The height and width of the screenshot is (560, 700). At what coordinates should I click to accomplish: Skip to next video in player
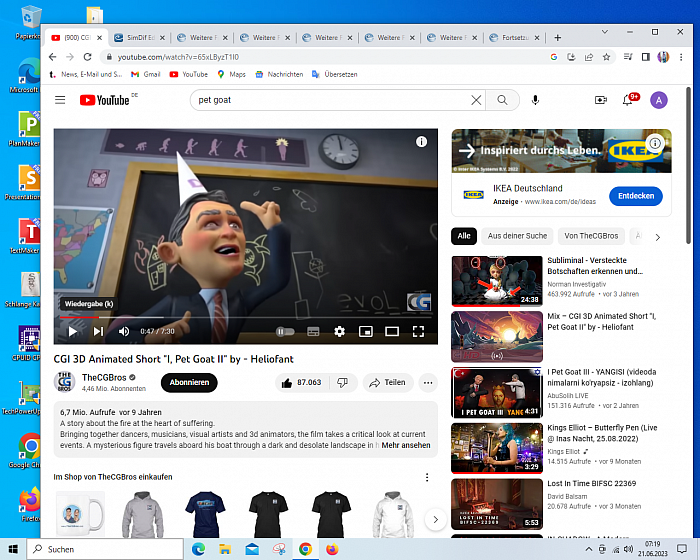(x=98, y=331)
